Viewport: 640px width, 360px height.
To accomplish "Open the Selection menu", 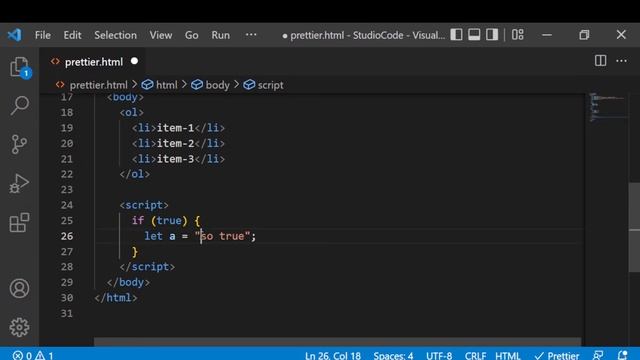I will (116, 35).
